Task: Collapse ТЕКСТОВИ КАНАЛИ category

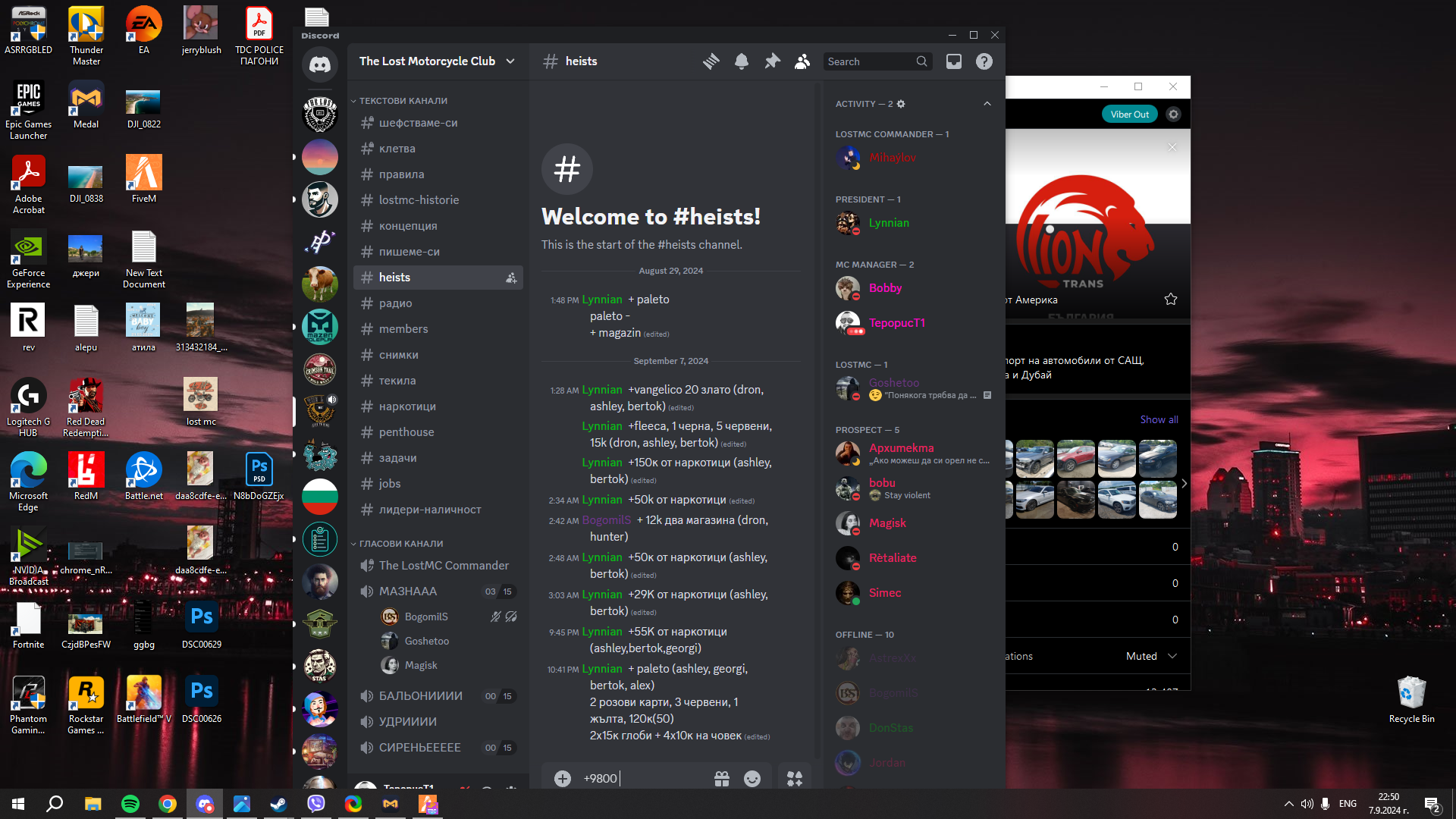Action: pyautogui.click(x=402, y=101)
